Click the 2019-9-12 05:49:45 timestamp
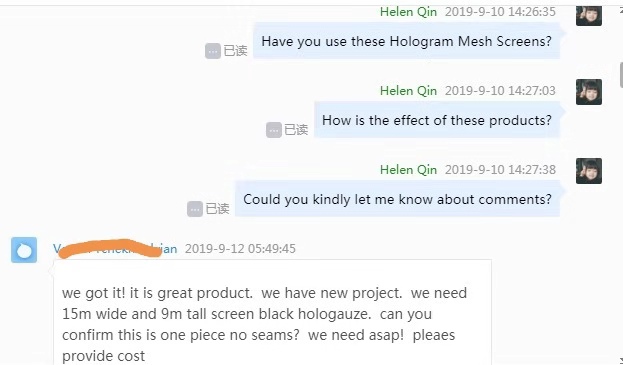The height and width of the screenshot is (365, 623). pos(240,249)
